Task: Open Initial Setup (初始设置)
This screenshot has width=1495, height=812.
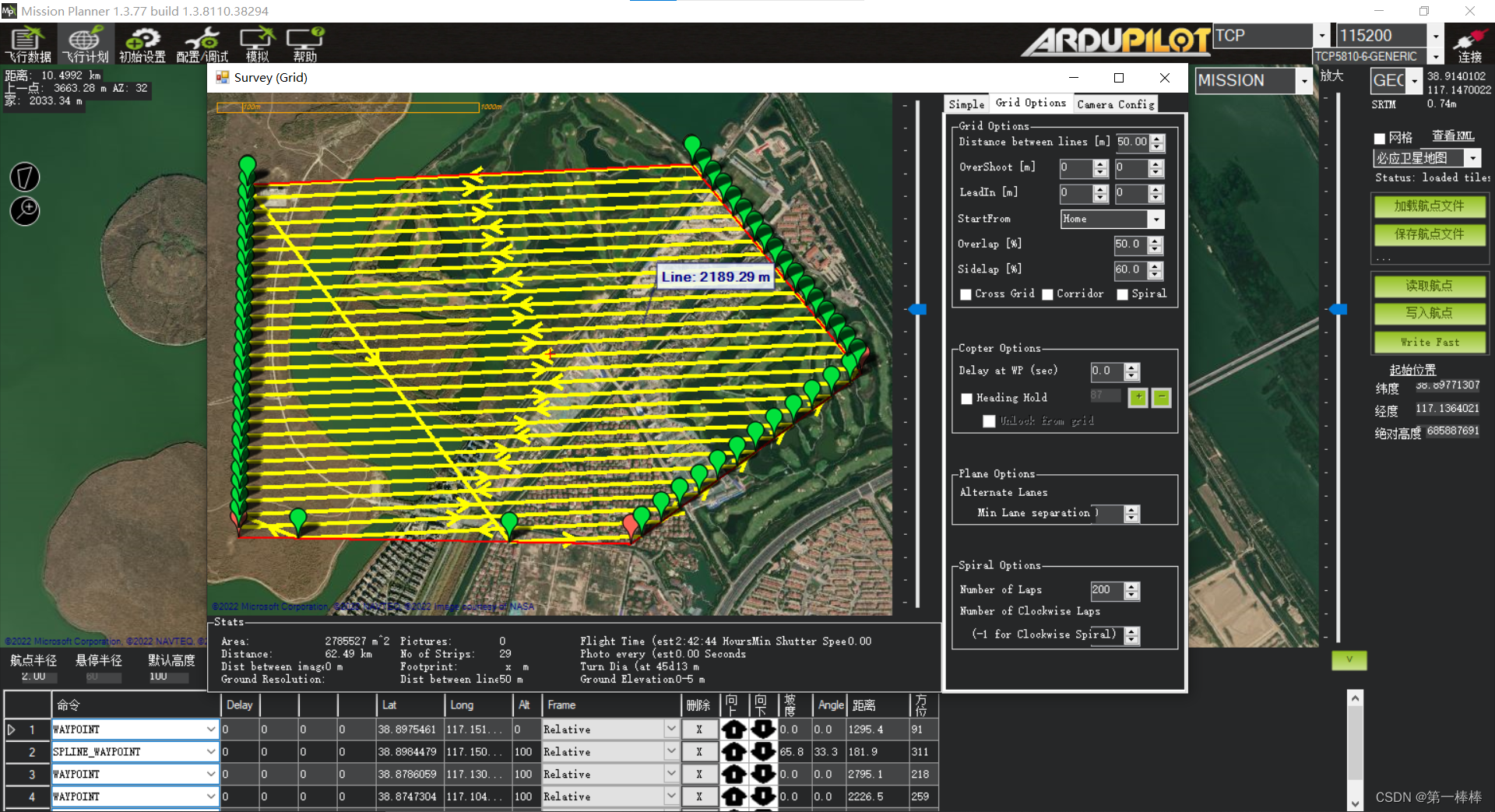Action: (x=142, y=44)
